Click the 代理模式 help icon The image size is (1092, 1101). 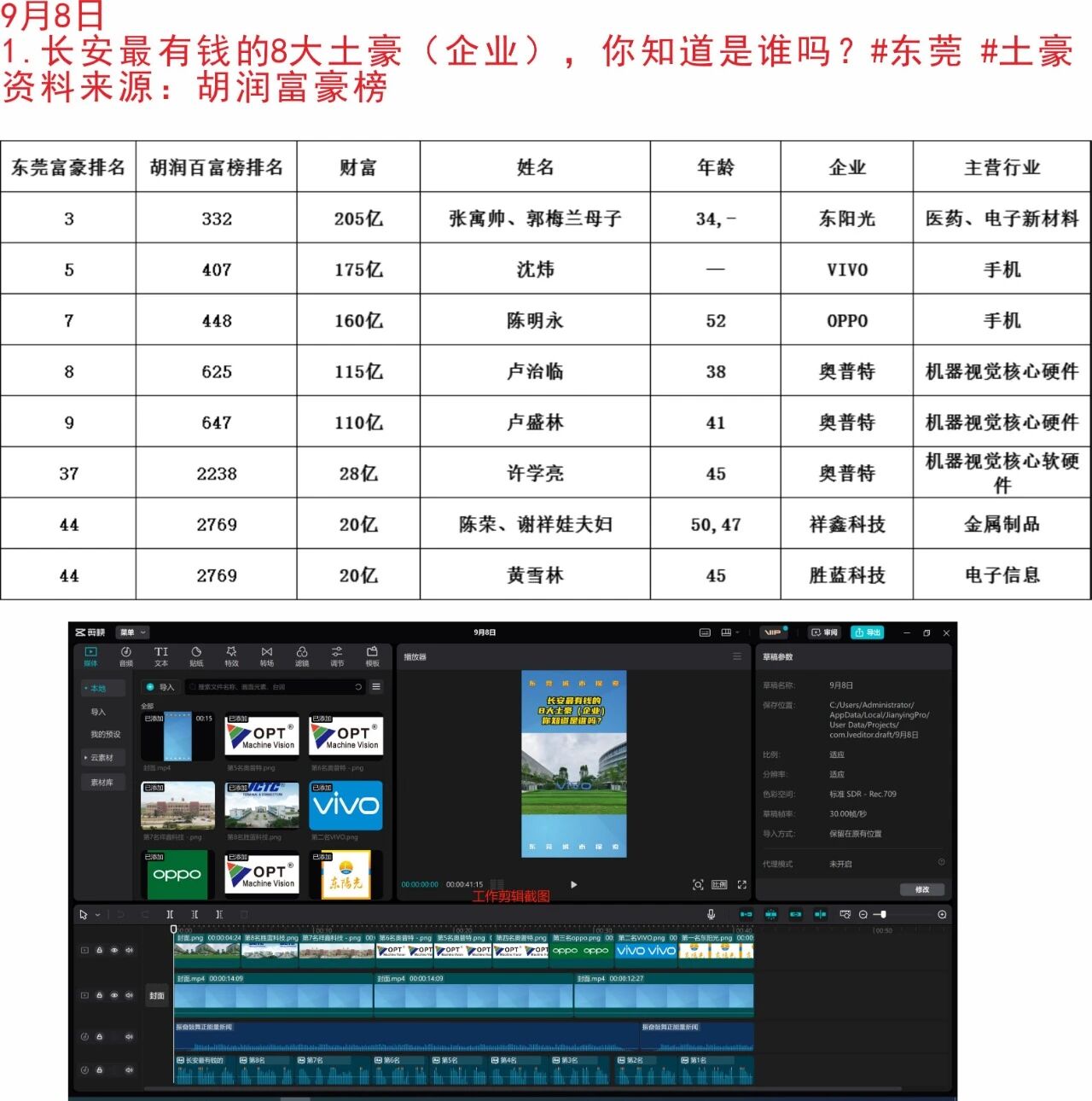point(942,863)
